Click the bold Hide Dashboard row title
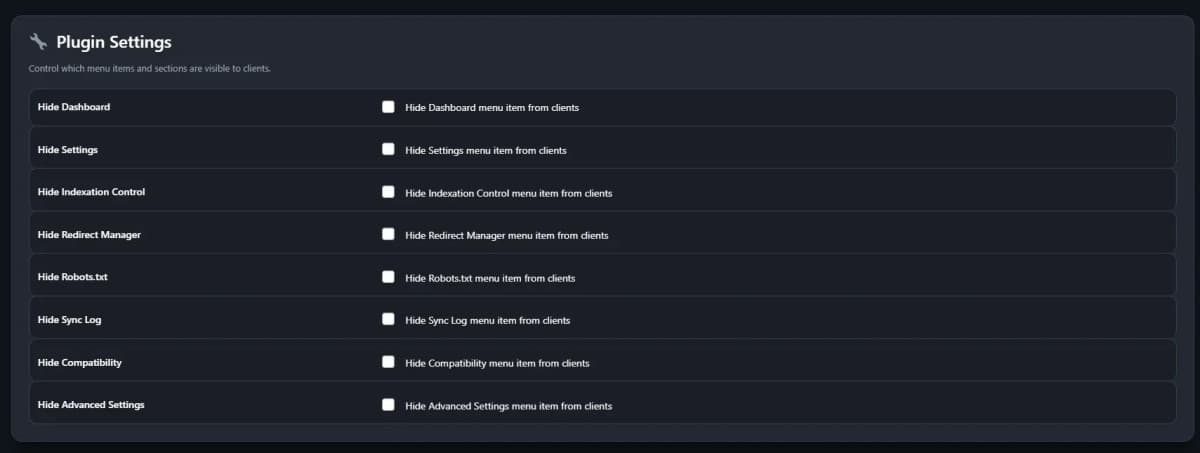This screenshot has width=1200, height=453. point(74,107)
